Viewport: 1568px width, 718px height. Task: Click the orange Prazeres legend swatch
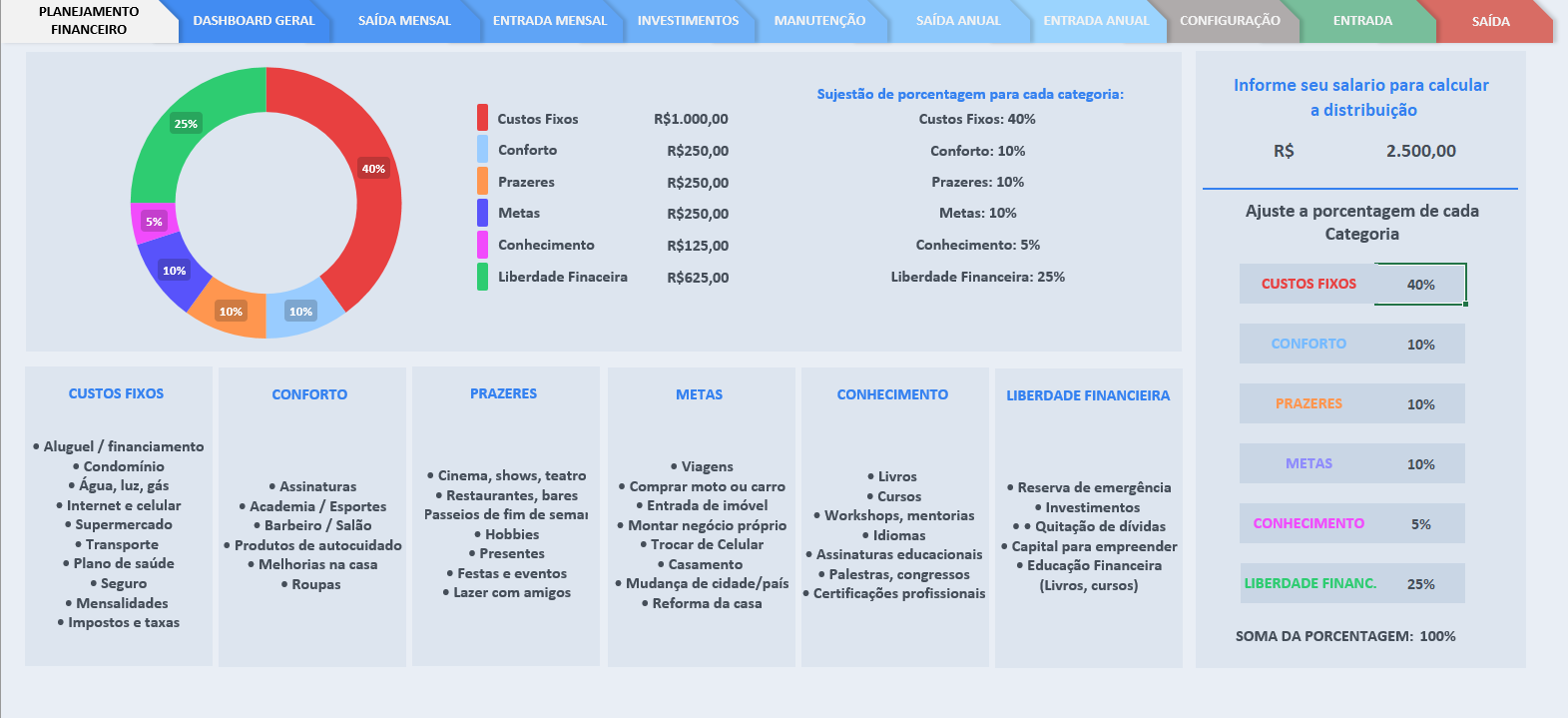(482, 182)
